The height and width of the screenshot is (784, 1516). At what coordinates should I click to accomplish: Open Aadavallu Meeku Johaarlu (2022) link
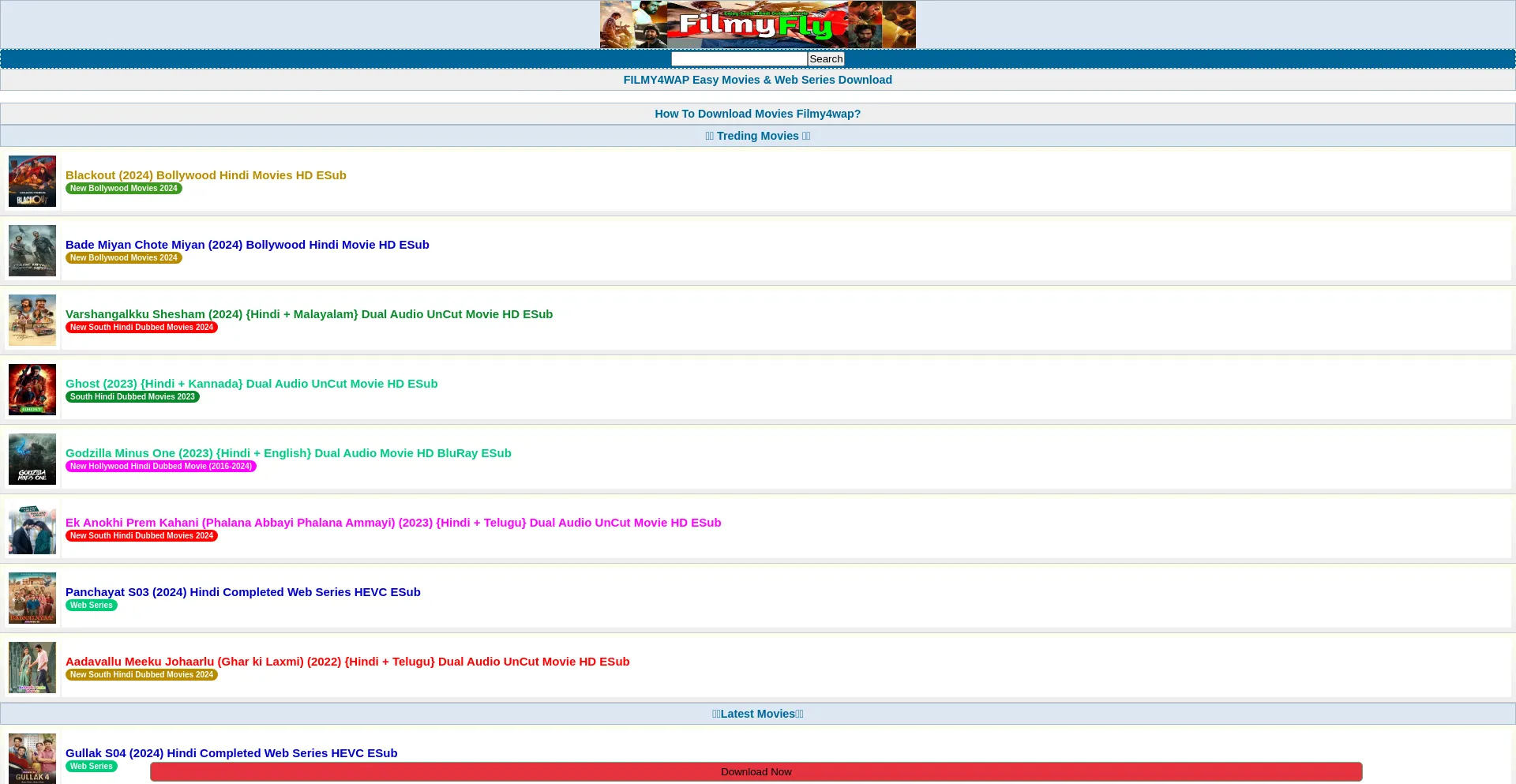(347, 662)
